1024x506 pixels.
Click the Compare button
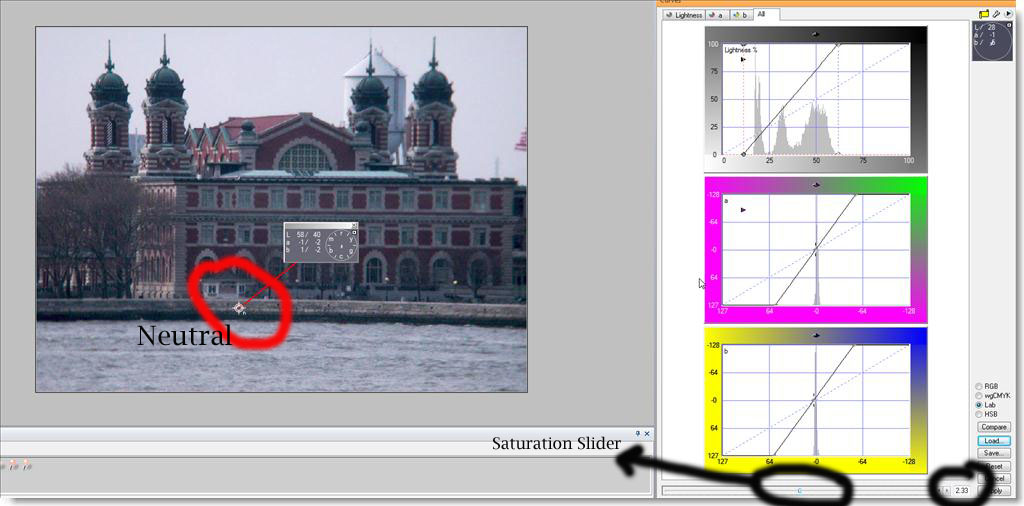(993, 427)
